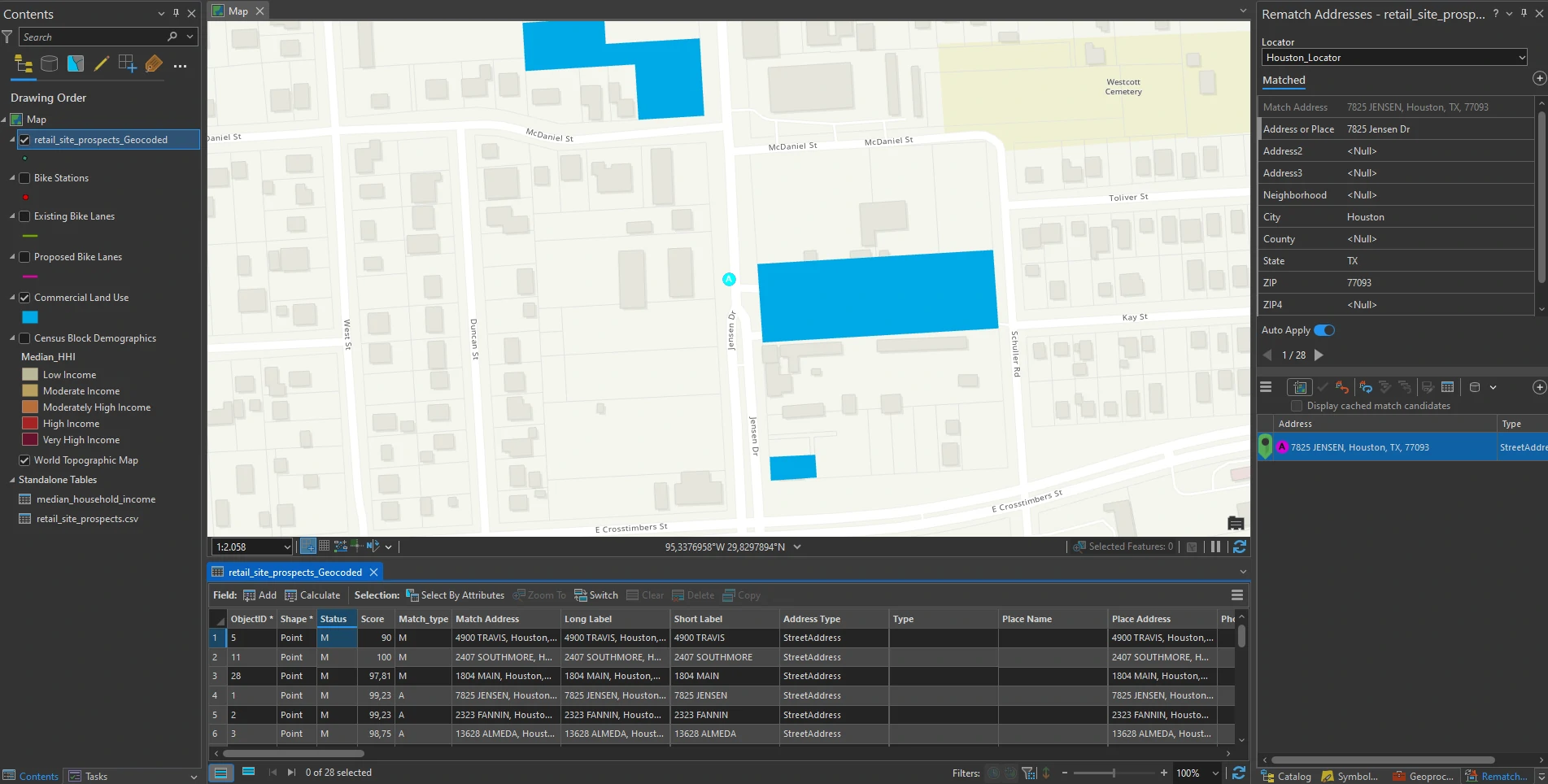The width and height of the screenshot is (1548, 784).
Task: Switch to the Map view tab
Action: 238,11
